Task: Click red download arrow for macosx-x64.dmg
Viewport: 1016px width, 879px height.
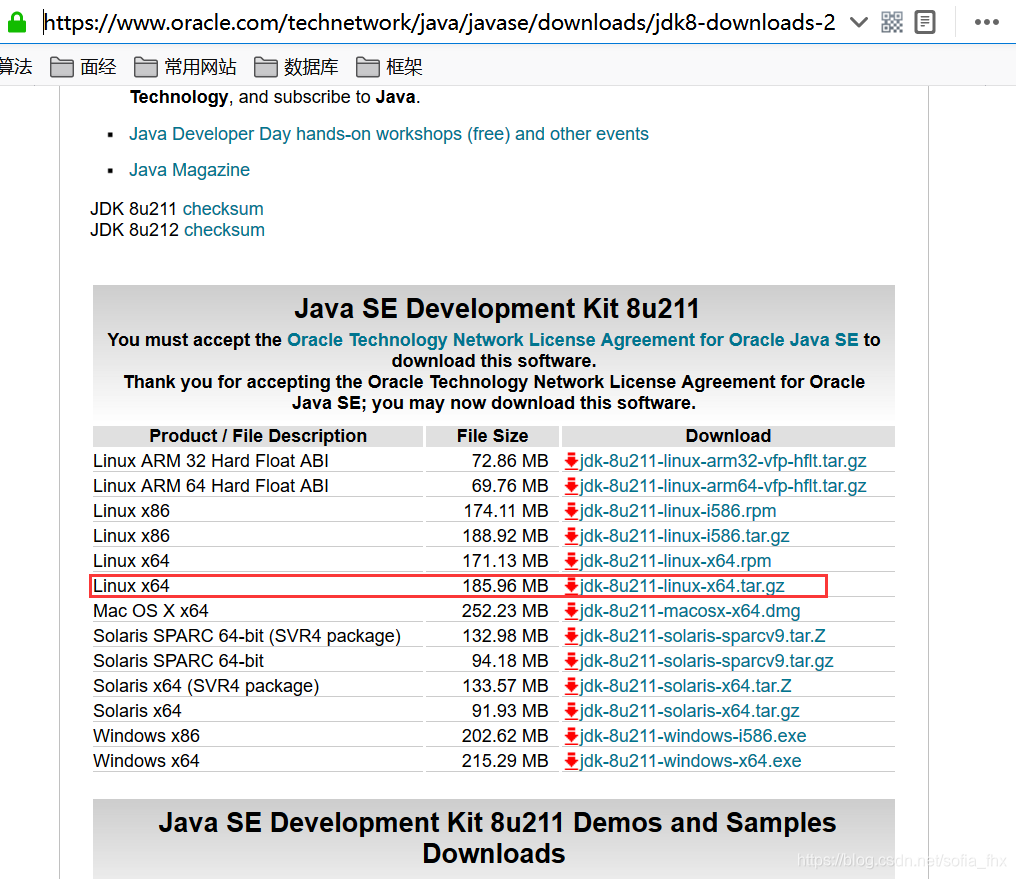Action: click(x=571, y=611)
